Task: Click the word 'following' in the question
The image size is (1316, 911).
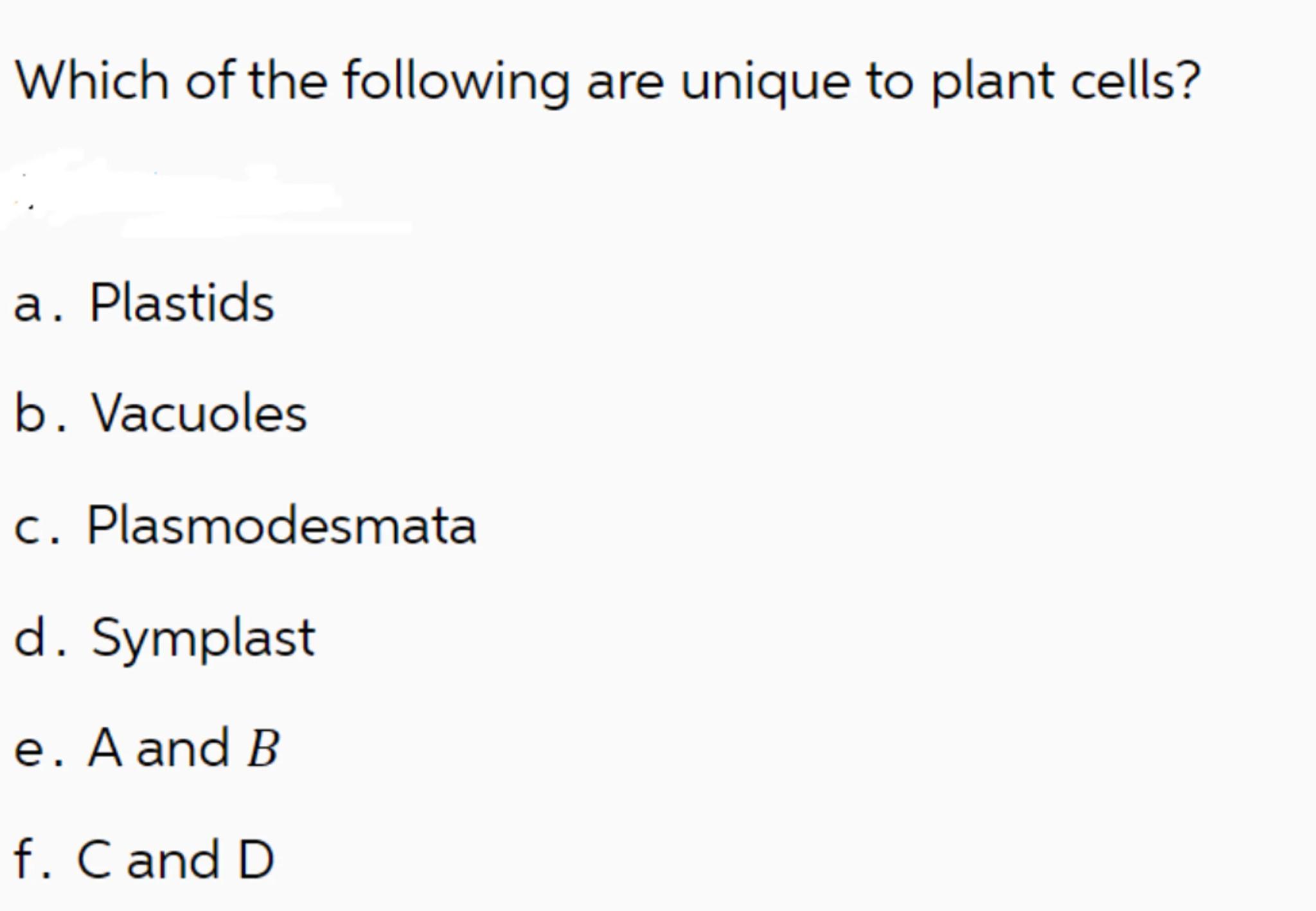Action: tap(456, 82)
